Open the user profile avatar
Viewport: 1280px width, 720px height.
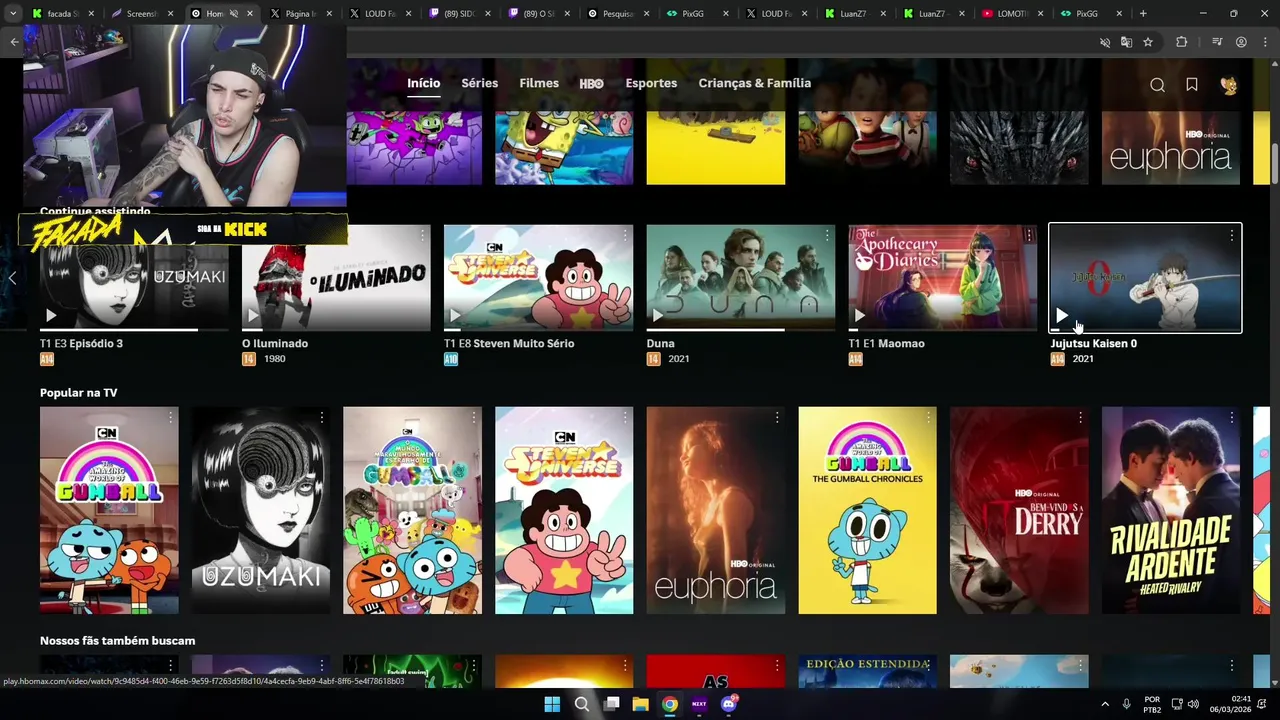pyautogui.click(x=1229, y=85)
